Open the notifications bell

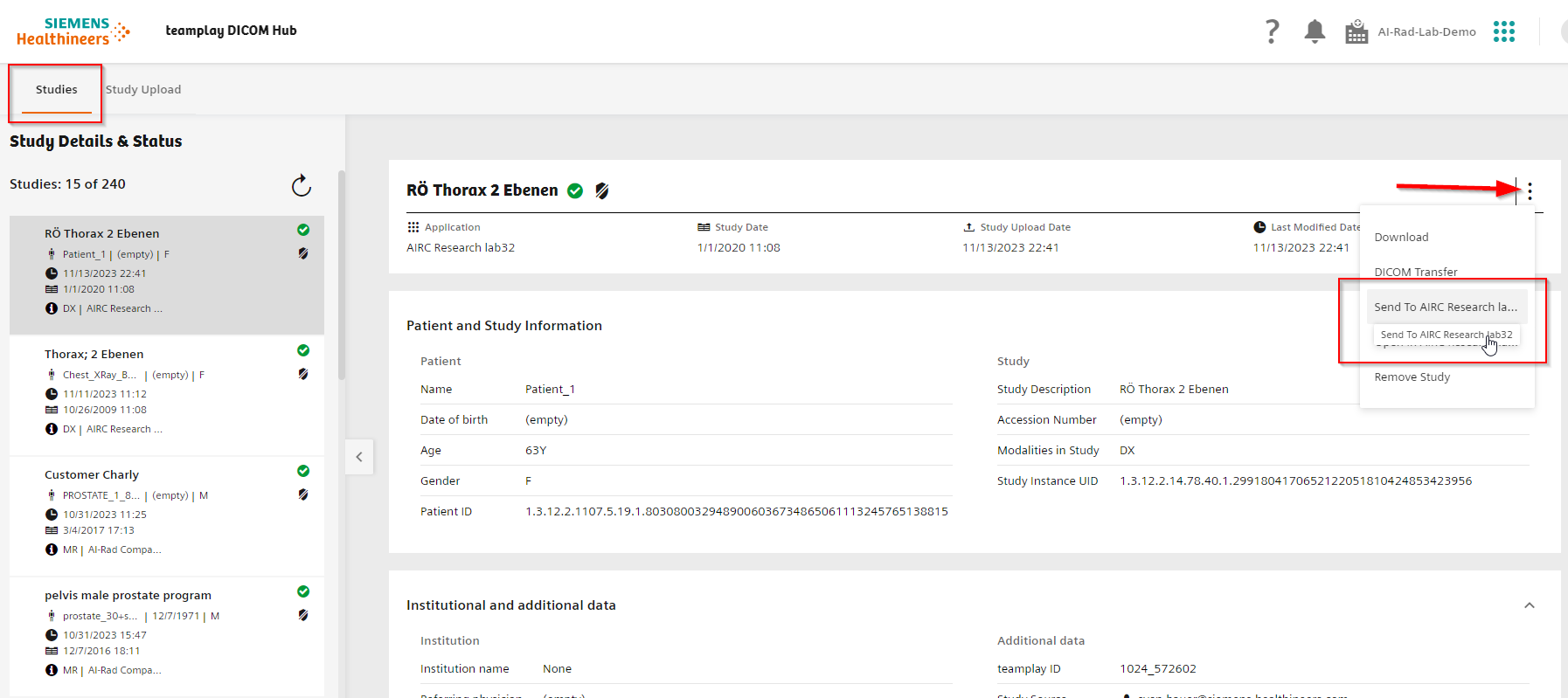point(1315,31)
